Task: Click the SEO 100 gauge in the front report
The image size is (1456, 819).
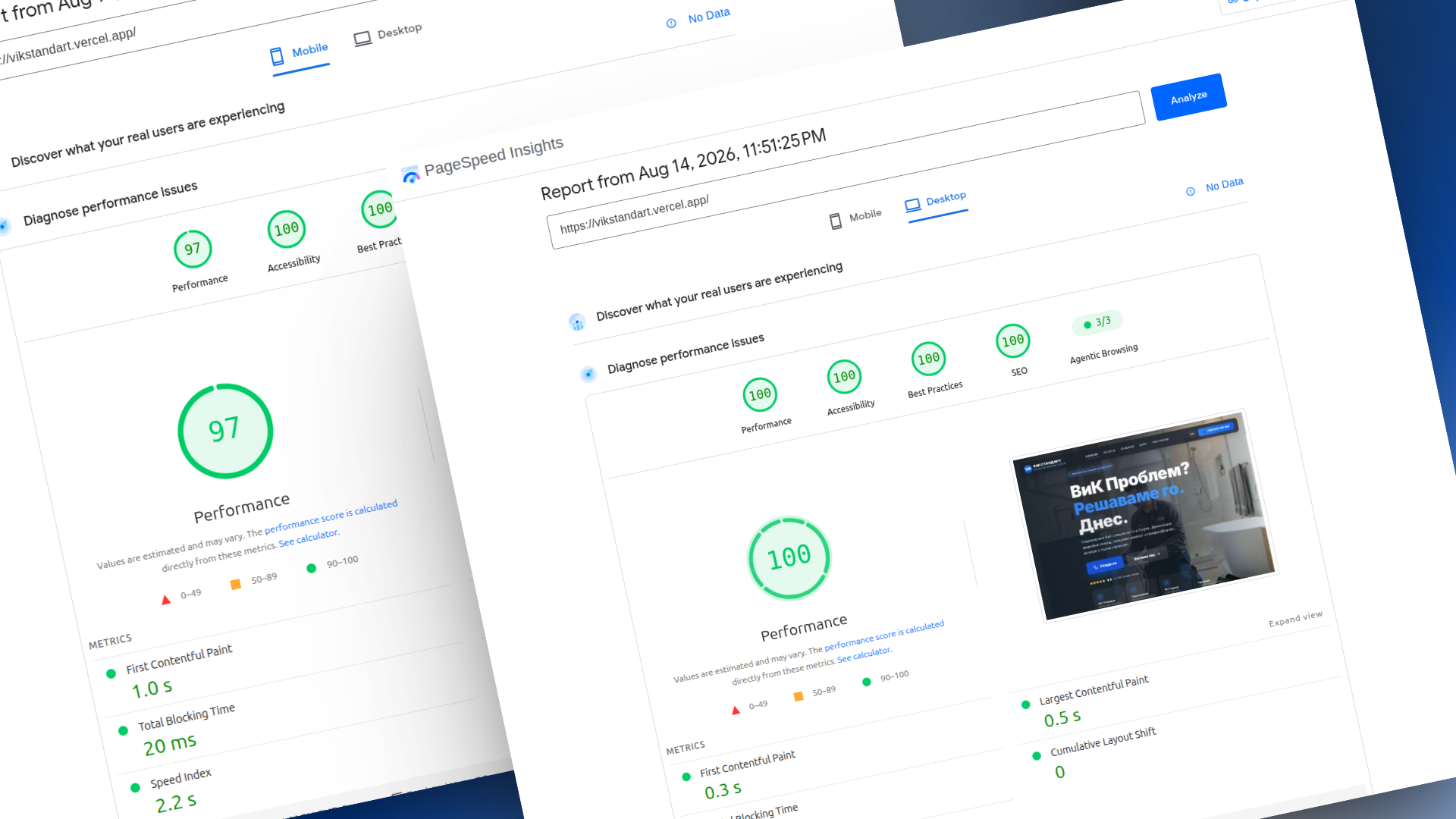Action: [1013, 341]
